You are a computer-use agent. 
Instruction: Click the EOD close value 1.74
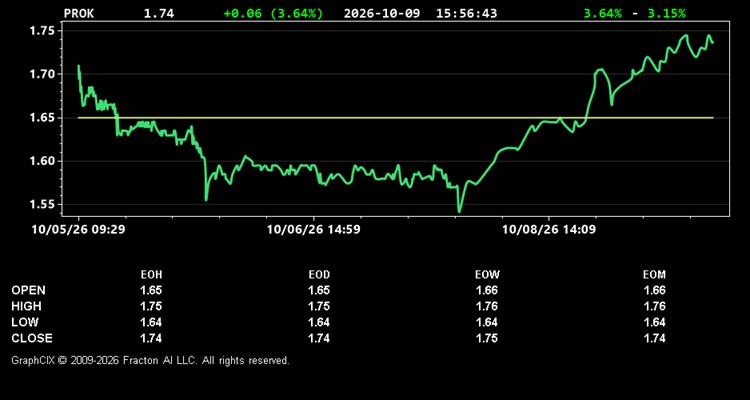[x=319, y=338]
